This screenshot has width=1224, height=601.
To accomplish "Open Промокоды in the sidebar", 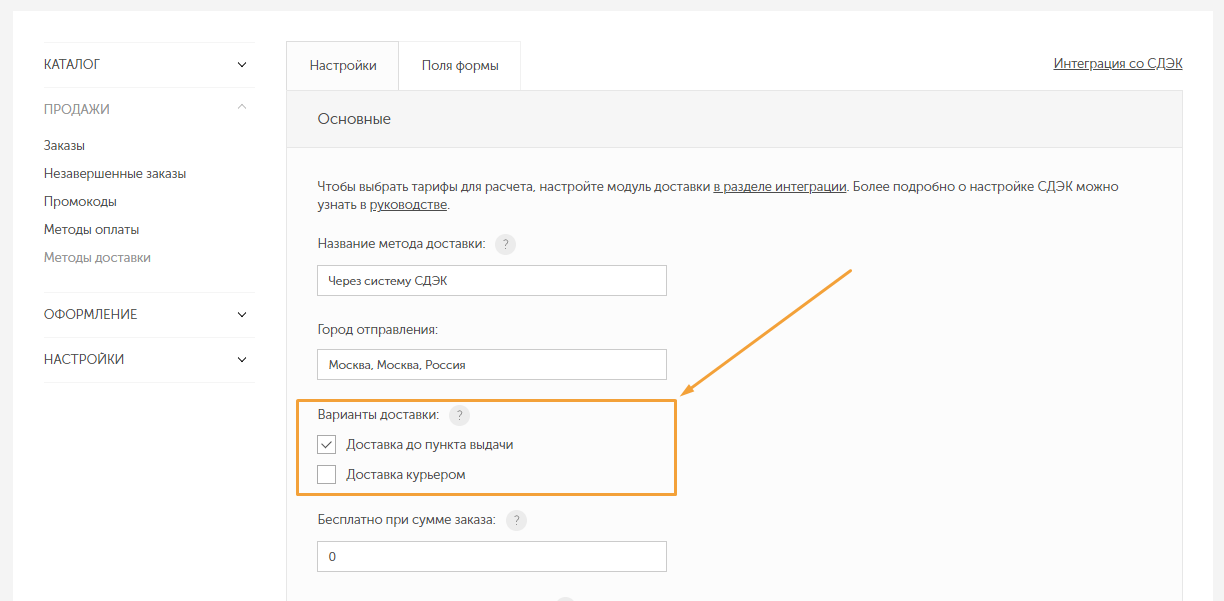I will [80, 201].
